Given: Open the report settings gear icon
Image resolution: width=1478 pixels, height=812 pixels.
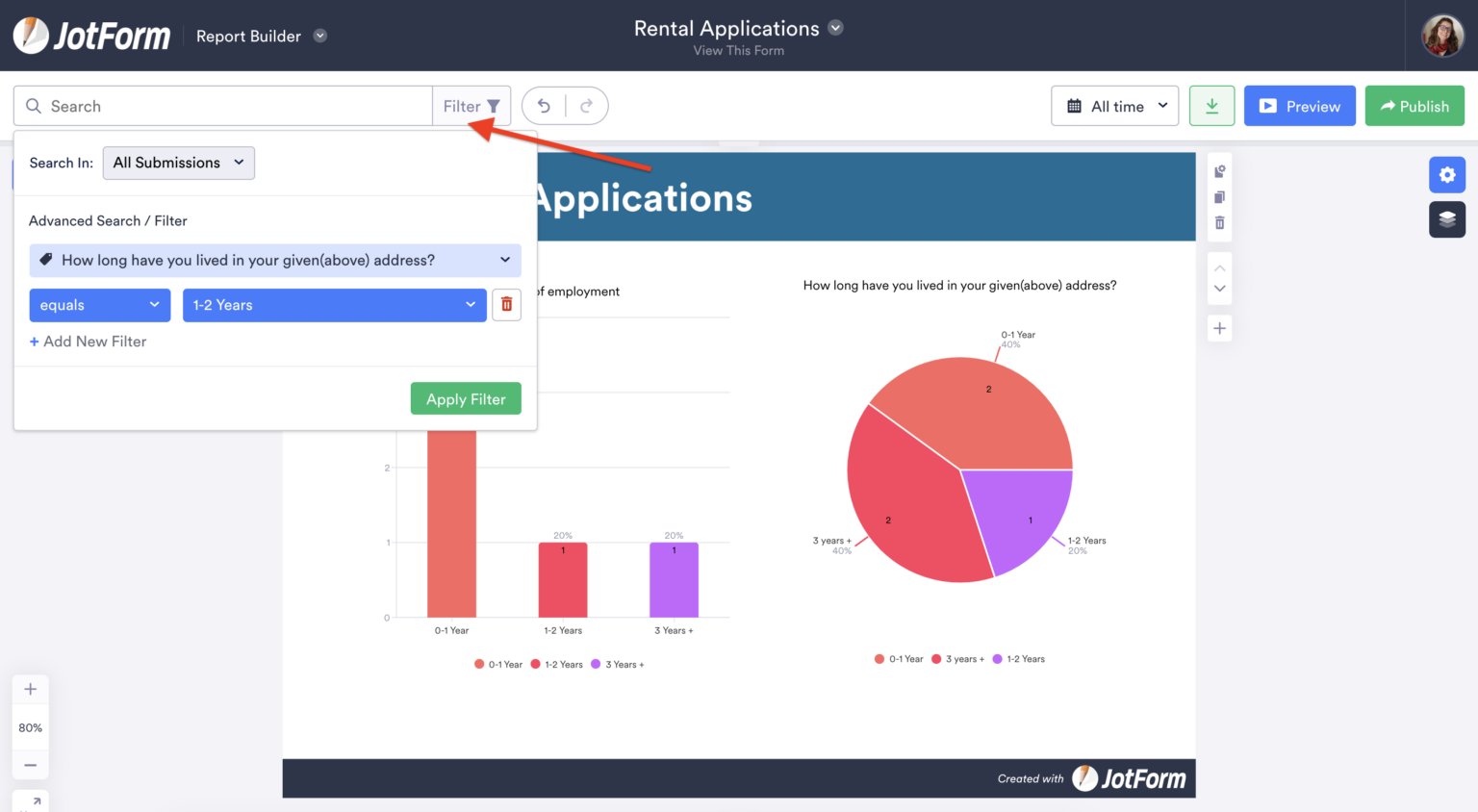Looking at the screenshot, I should [1447, 175].
